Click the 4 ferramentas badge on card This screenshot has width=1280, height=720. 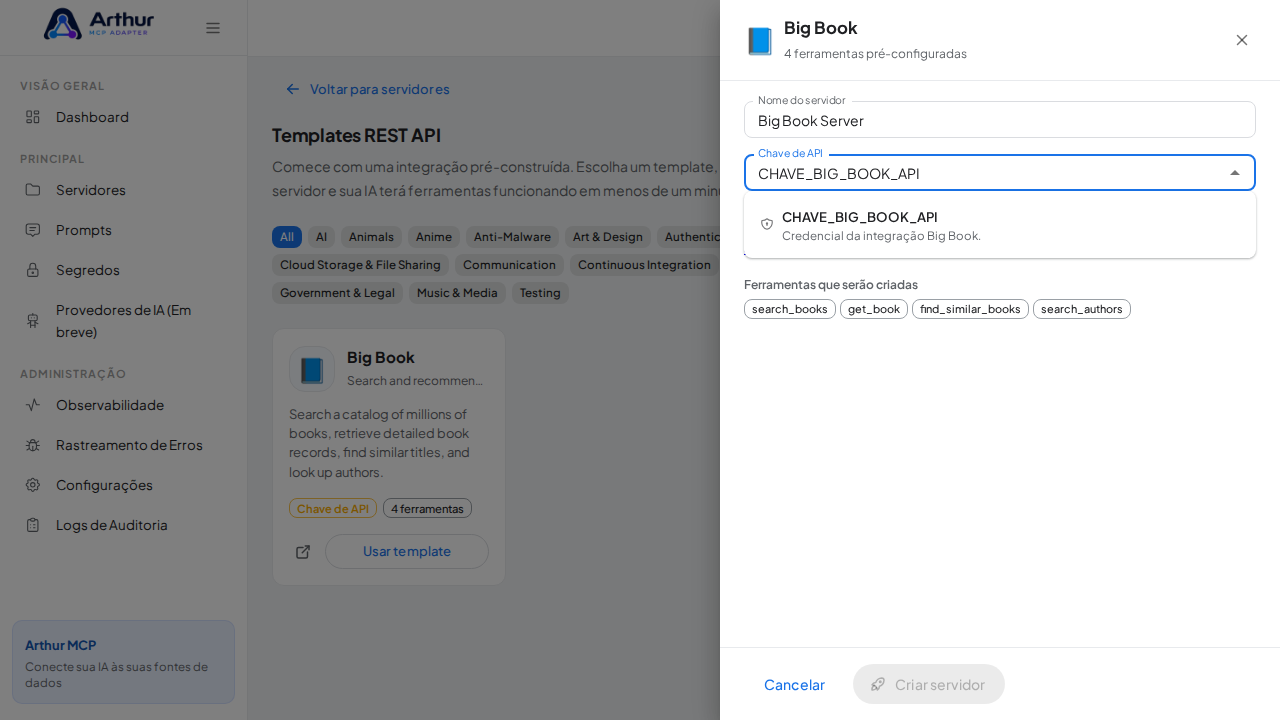pyautogui.click(x=427, y=508)
